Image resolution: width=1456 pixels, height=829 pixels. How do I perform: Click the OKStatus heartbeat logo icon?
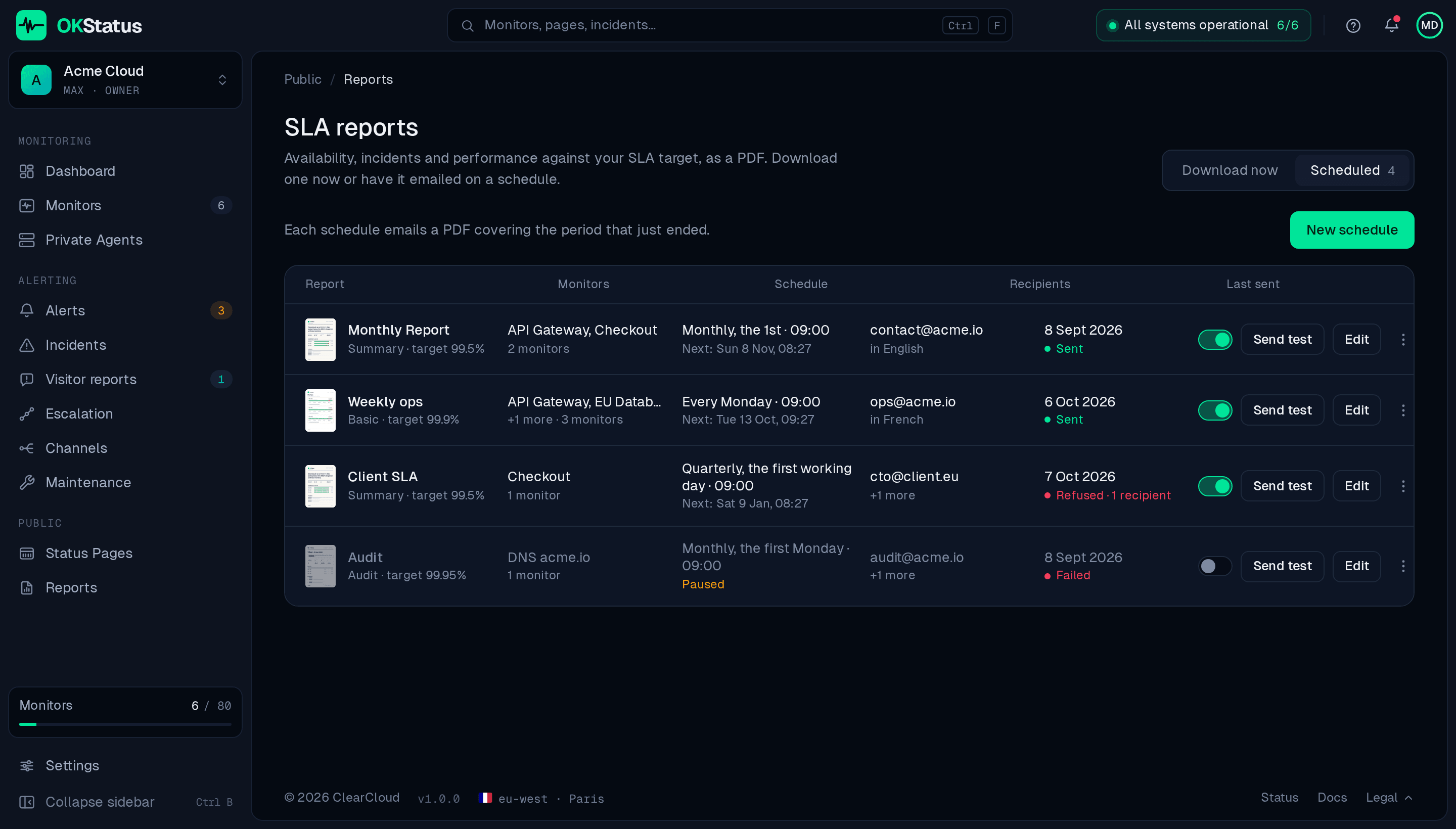(x=31, y=25)
